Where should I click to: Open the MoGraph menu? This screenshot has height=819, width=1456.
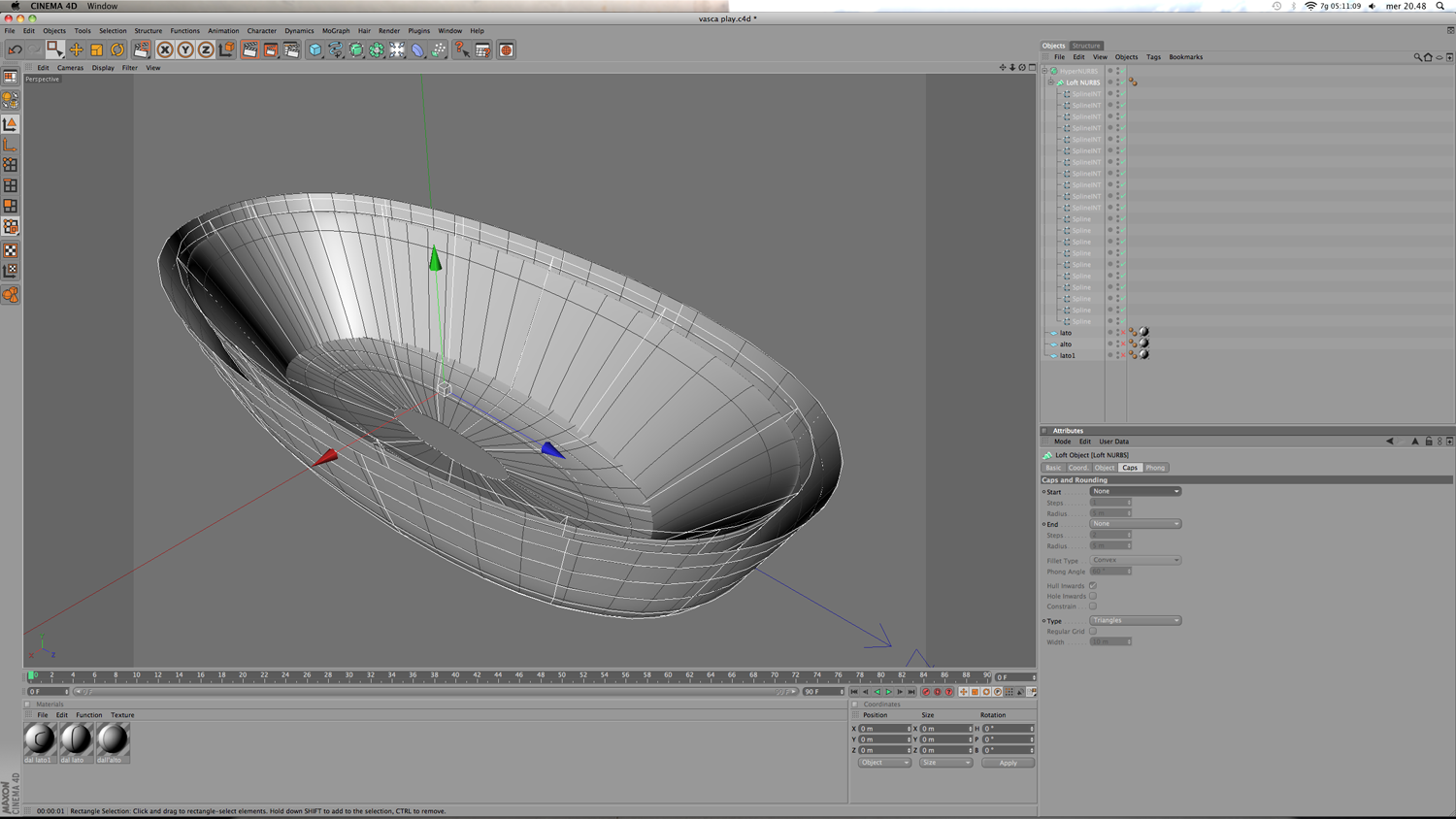tap(335, 31)
